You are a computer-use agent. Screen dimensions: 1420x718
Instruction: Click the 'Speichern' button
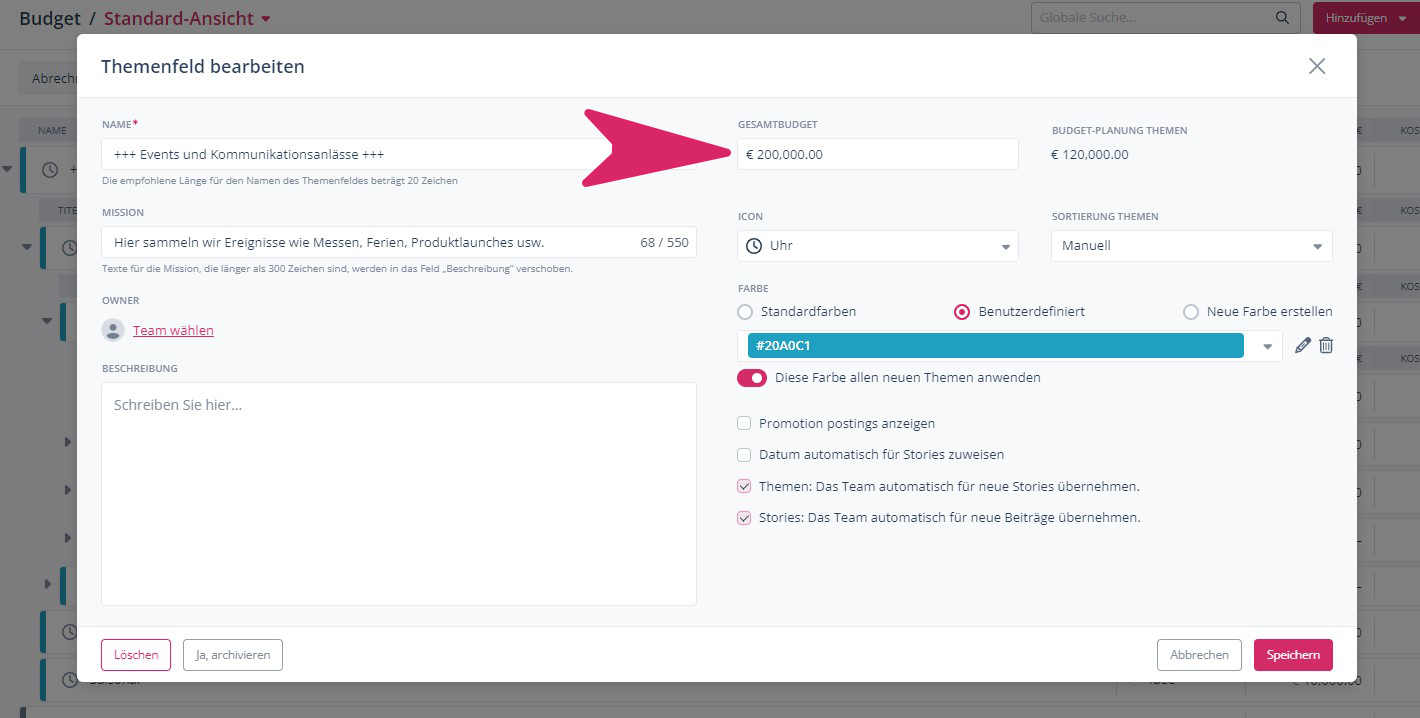pos(1292,655)
